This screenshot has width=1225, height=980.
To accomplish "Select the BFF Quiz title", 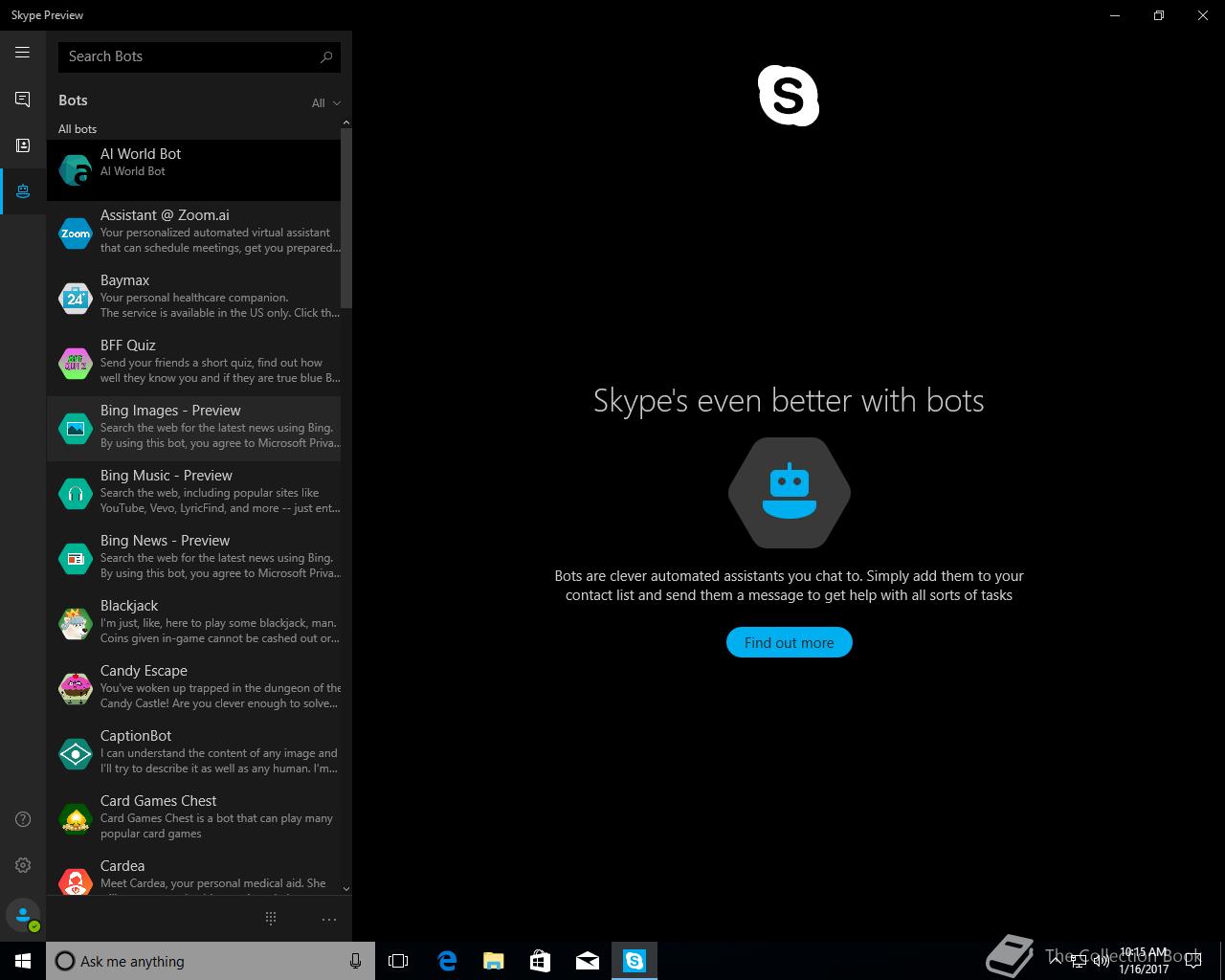I will [128, 345].
